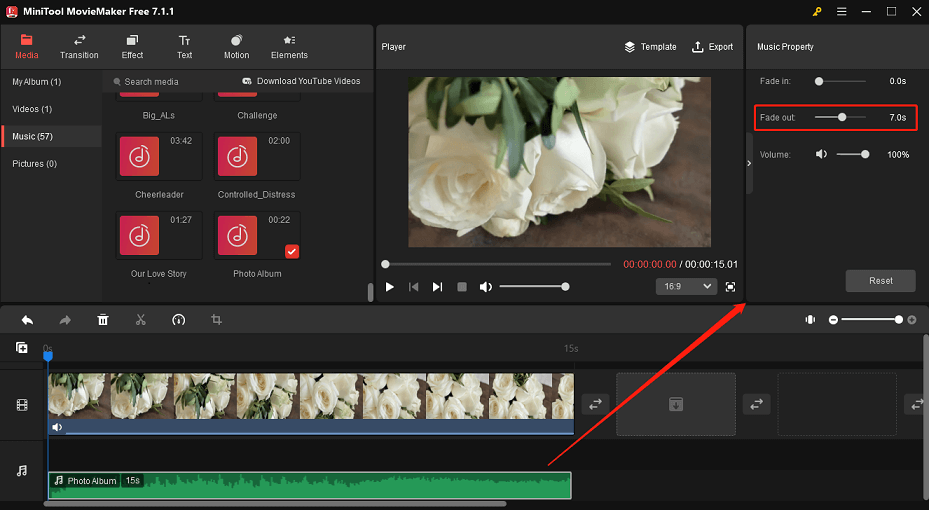The width and height of the screenshot is (929, 510).
Task: Mute the video clip speaker icon
Action: tap(57, 427)
